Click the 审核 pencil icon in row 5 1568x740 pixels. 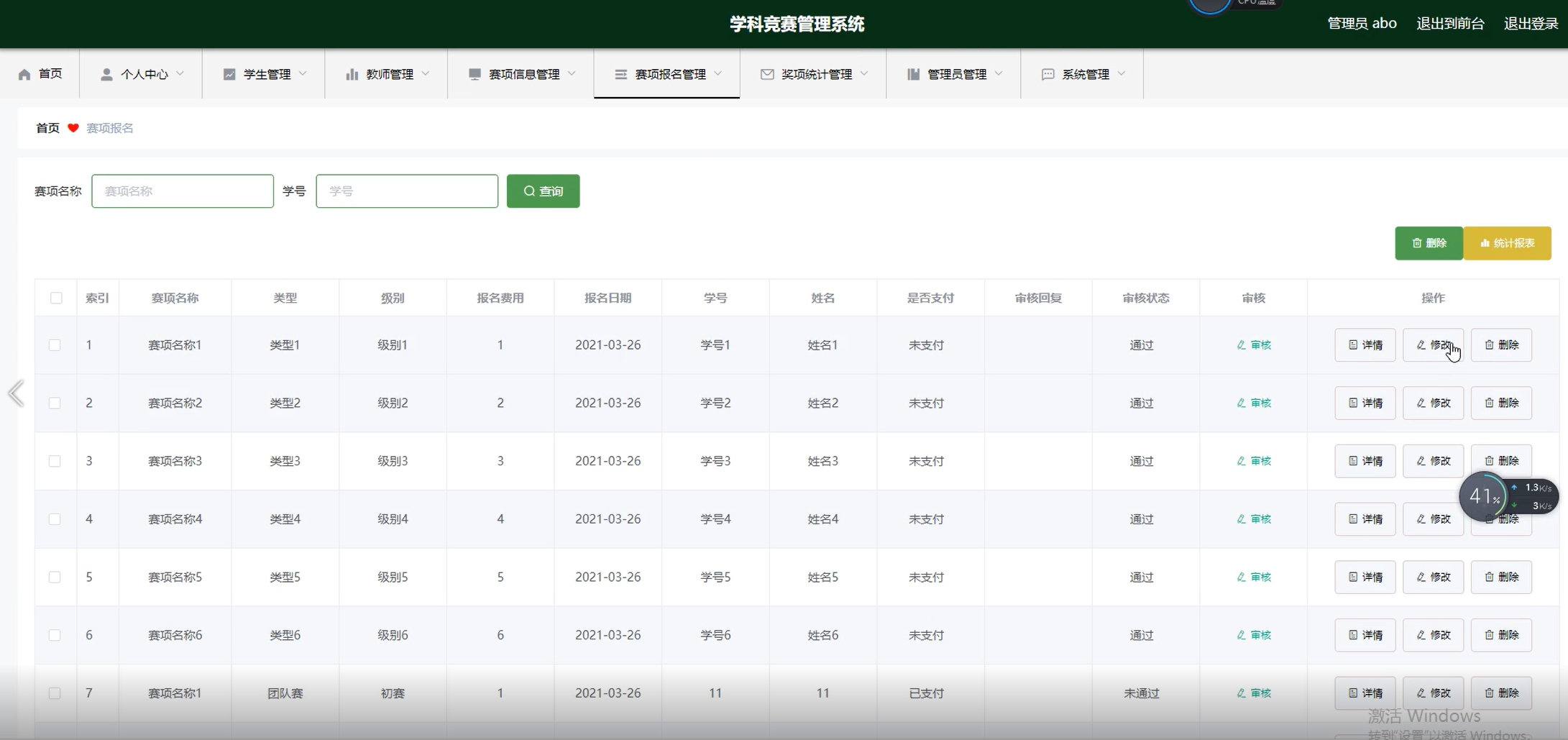[x=1241, y=577]
